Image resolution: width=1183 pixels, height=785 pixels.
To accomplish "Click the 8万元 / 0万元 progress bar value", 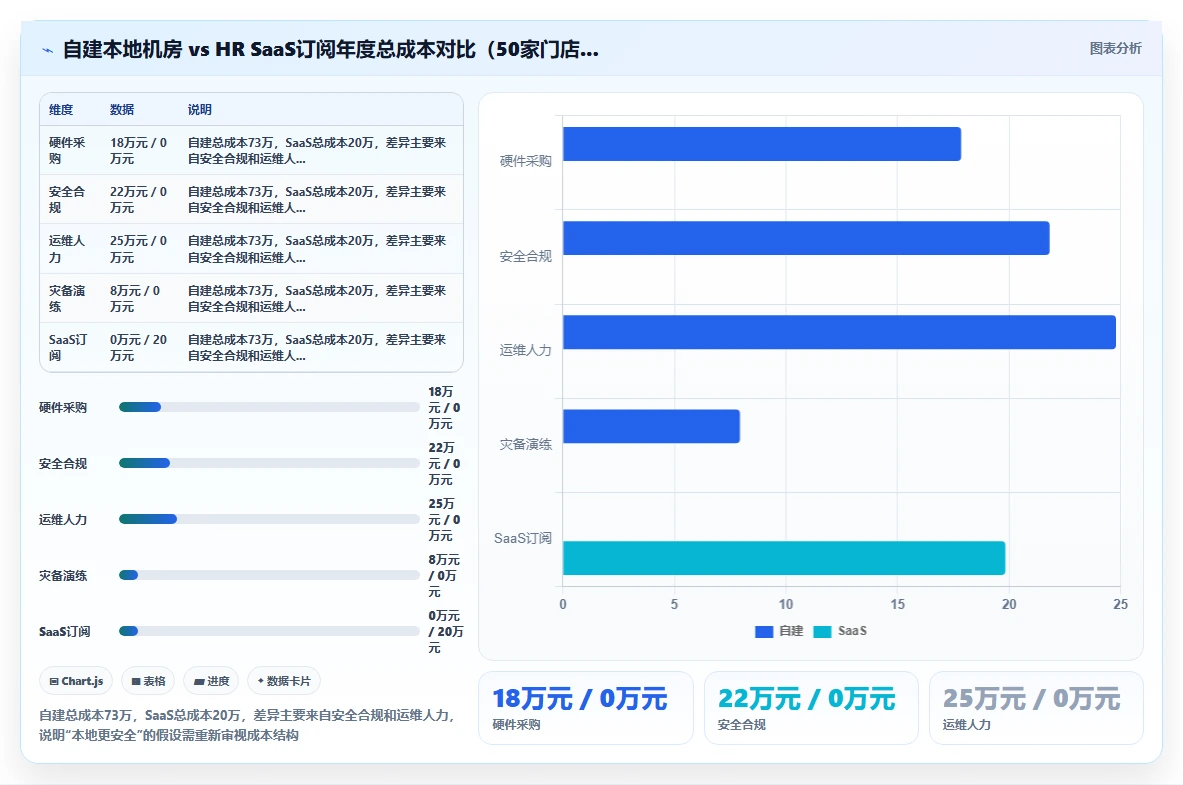I will [x=444, y=575].
